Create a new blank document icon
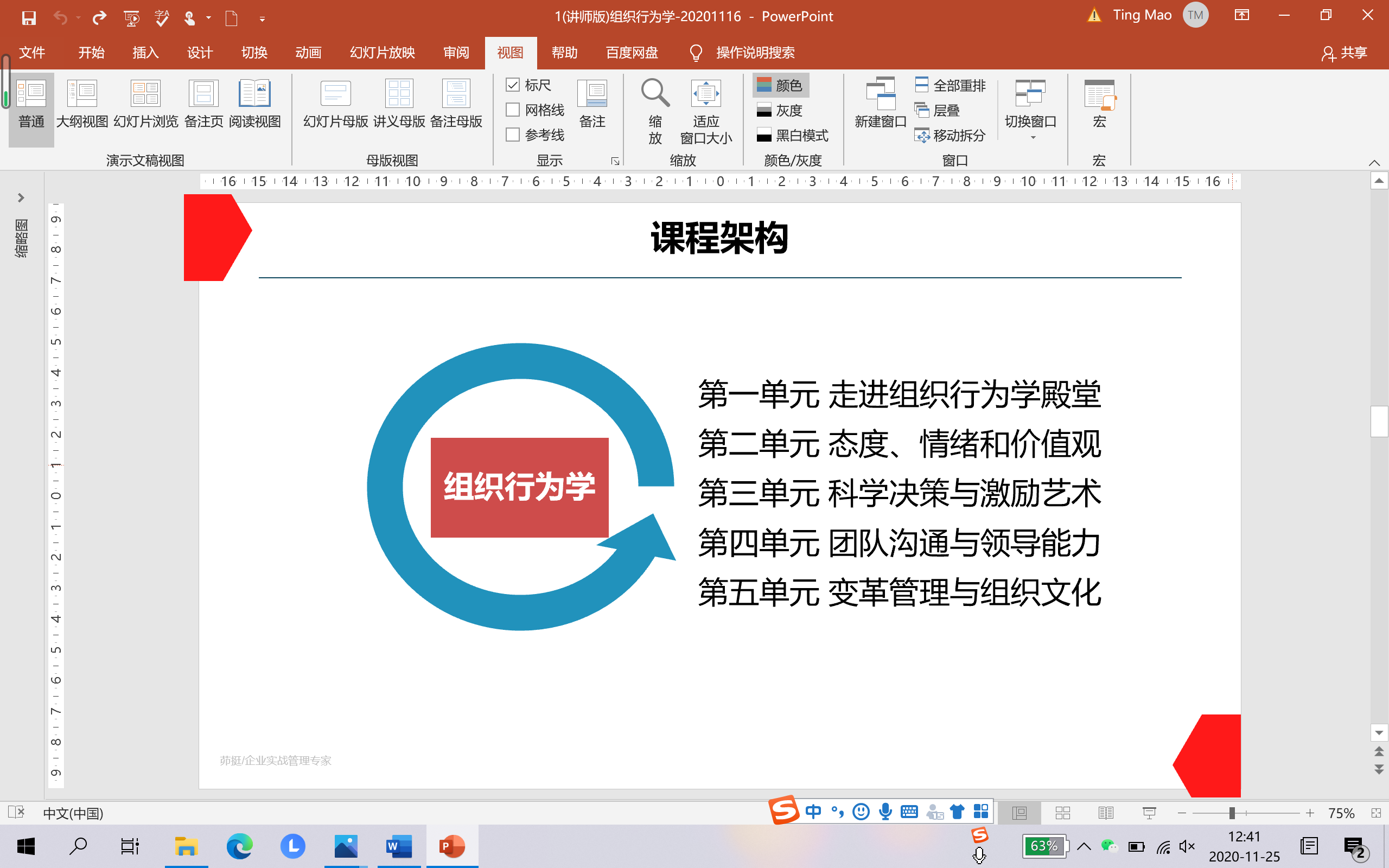Image resolution: width=1389 pixels, height=868 pixels. [231, 18]
